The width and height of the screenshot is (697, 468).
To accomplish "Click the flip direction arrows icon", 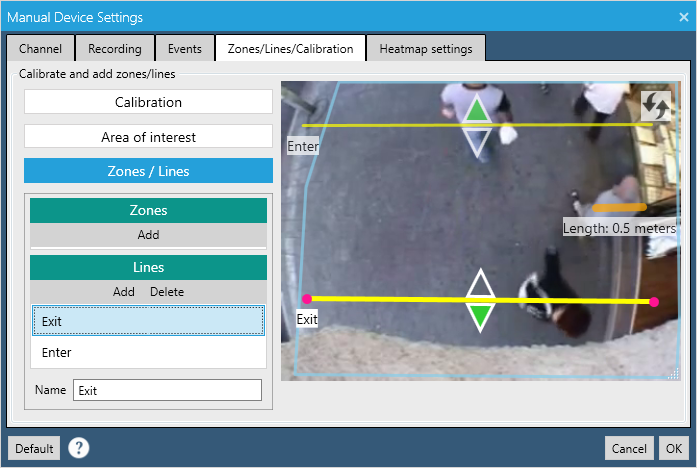I will (656, 106).
